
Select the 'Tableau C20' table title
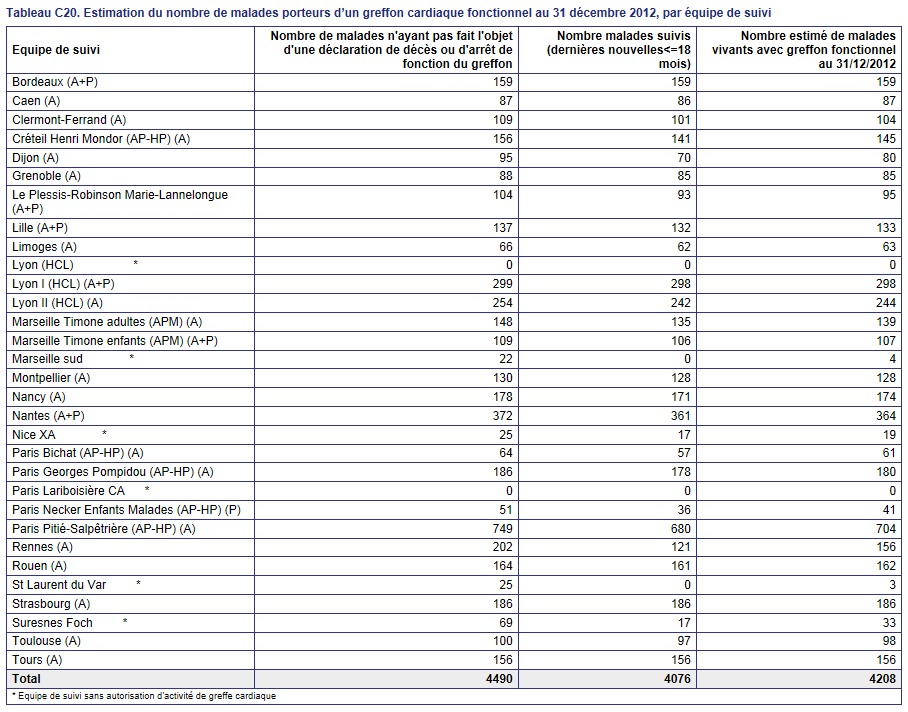[x=388, y=13]
